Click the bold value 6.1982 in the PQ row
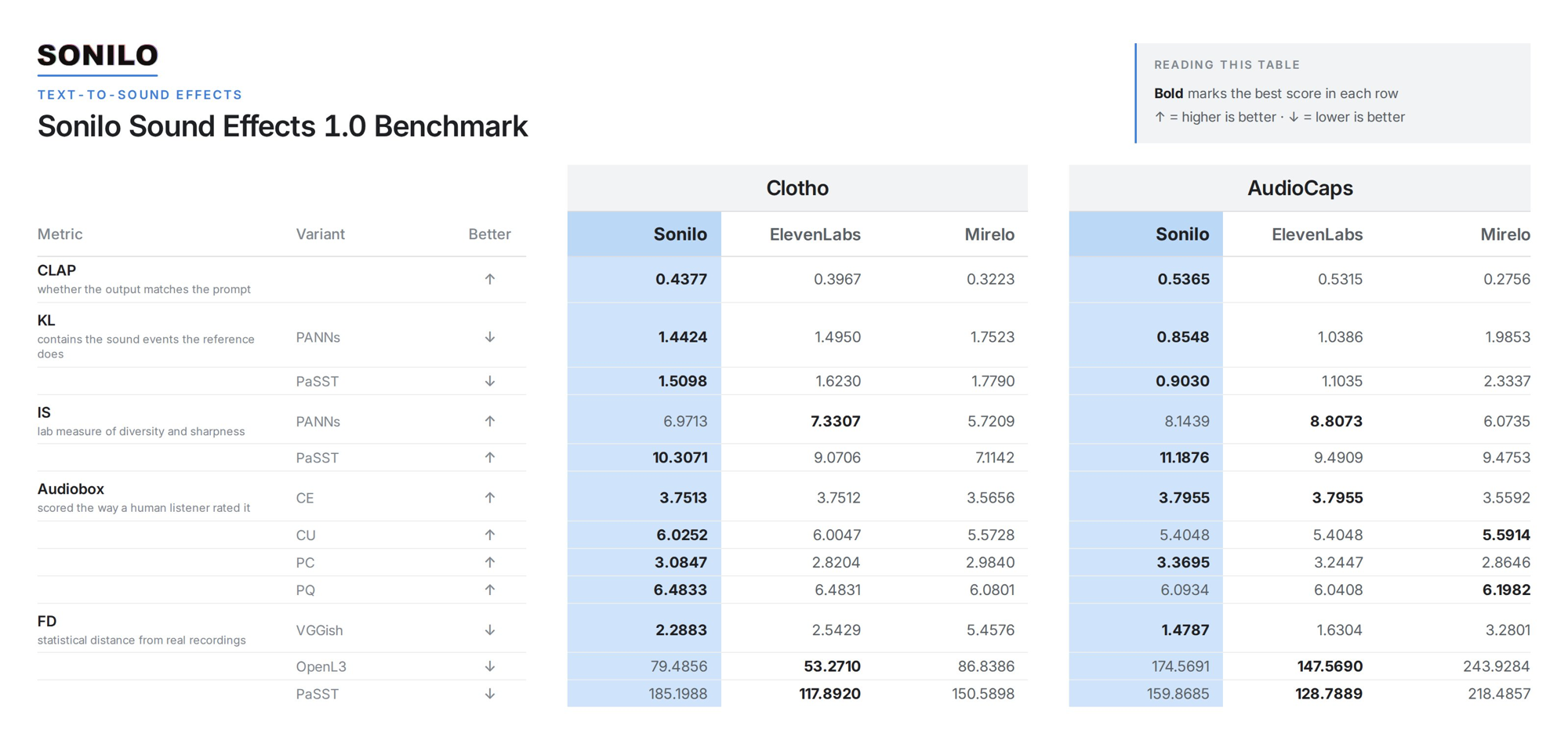 click(x=1506, y=590)
